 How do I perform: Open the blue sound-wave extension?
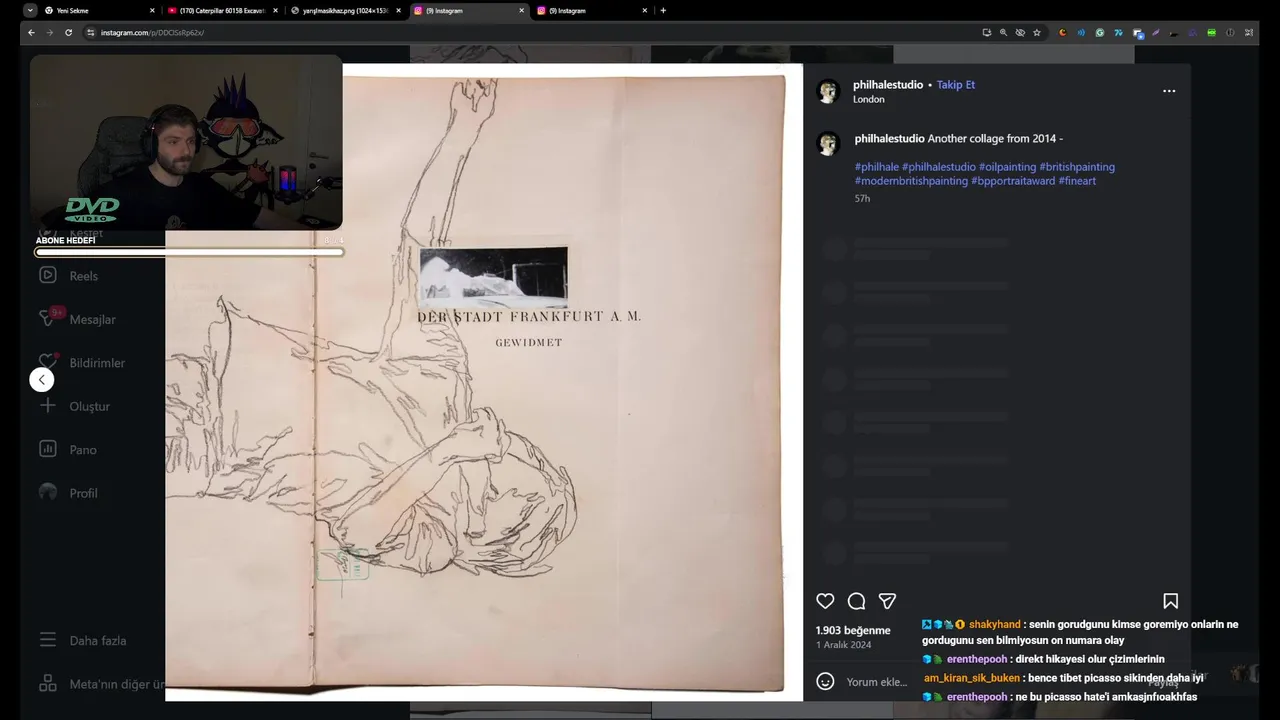click(1081, 32)
